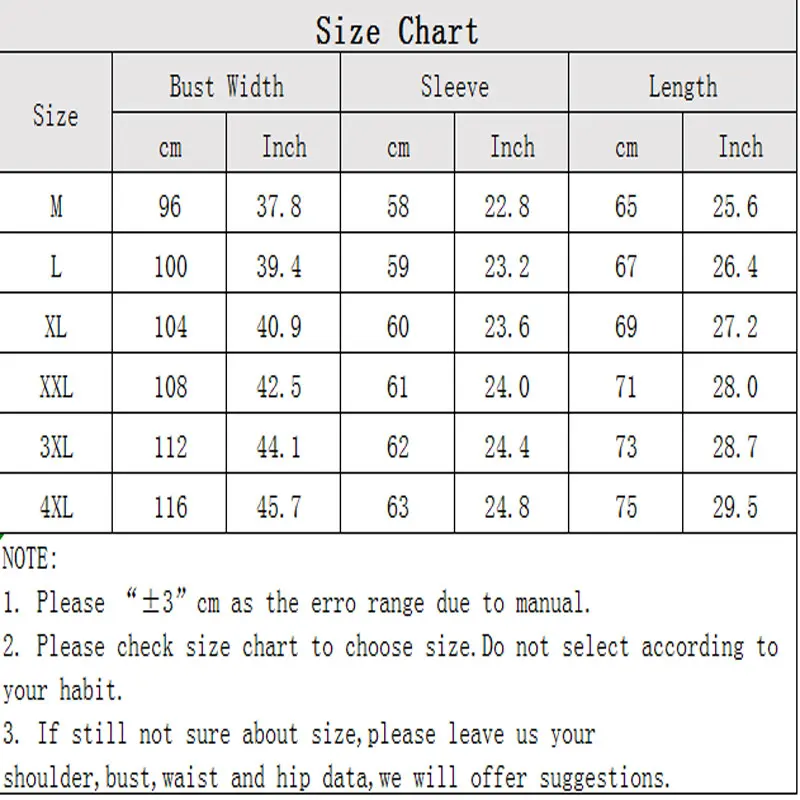Screen dimensions: 800x800
Task: Click the 3XL size row label
Action: point(56,447)
